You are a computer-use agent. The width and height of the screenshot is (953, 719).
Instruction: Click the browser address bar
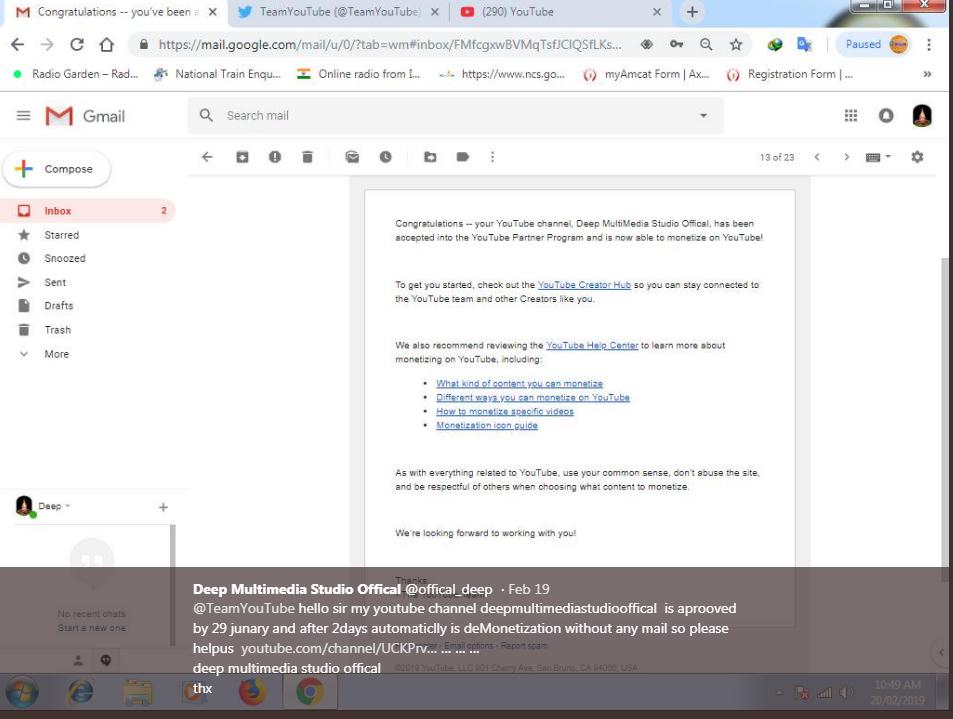pos(389,44)
